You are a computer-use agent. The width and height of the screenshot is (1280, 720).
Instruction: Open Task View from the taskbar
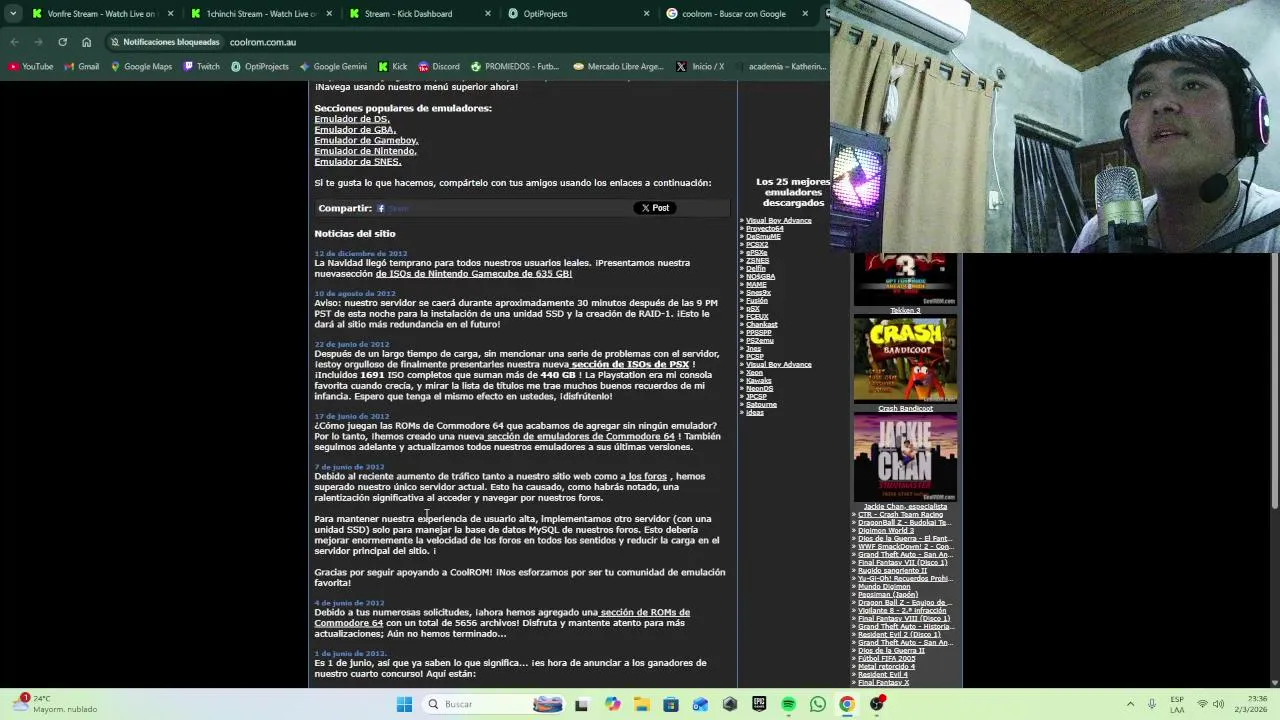582,704
